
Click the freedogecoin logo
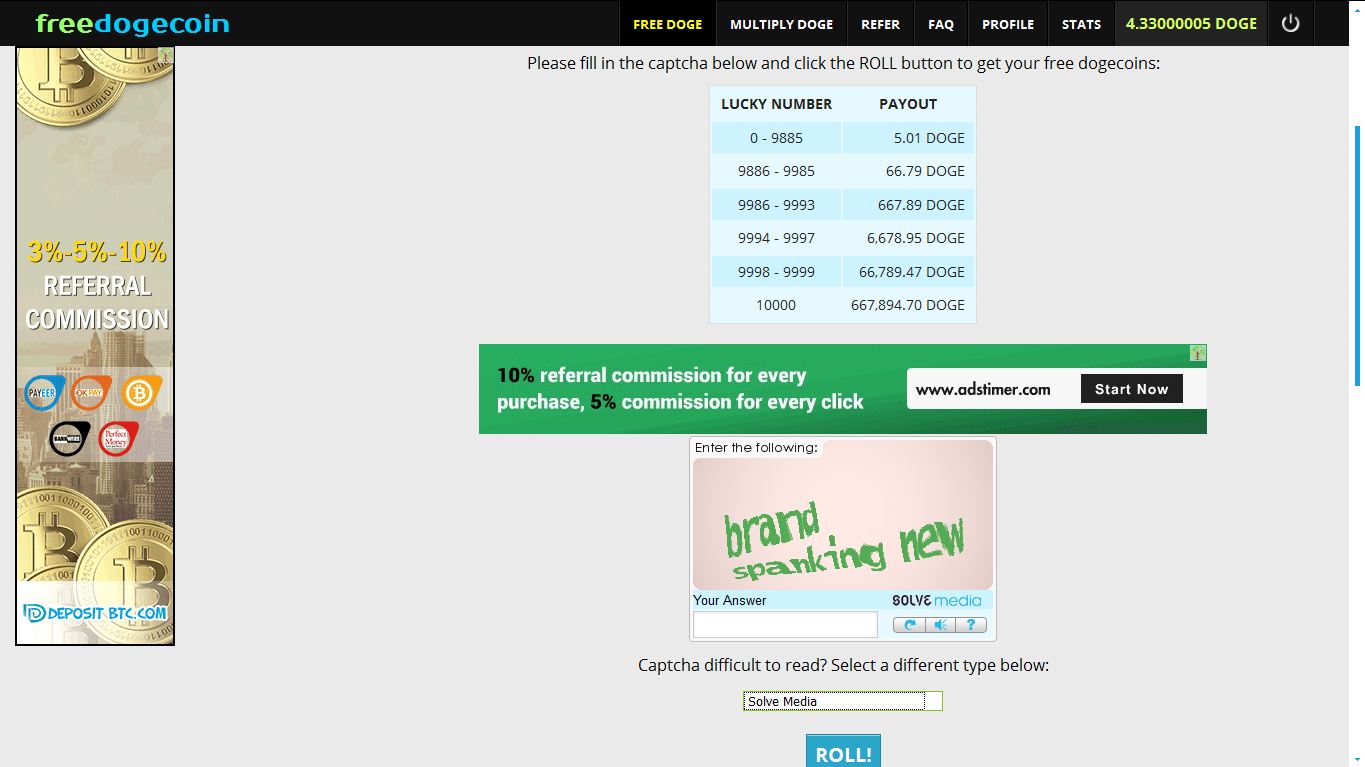(132, 23)
